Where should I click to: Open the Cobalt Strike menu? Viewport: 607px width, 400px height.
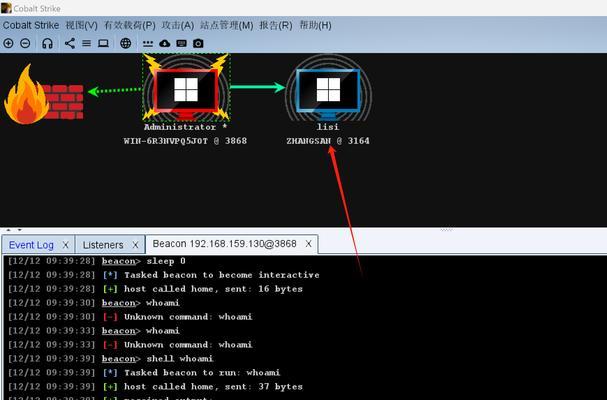click(x=31, y=26)
